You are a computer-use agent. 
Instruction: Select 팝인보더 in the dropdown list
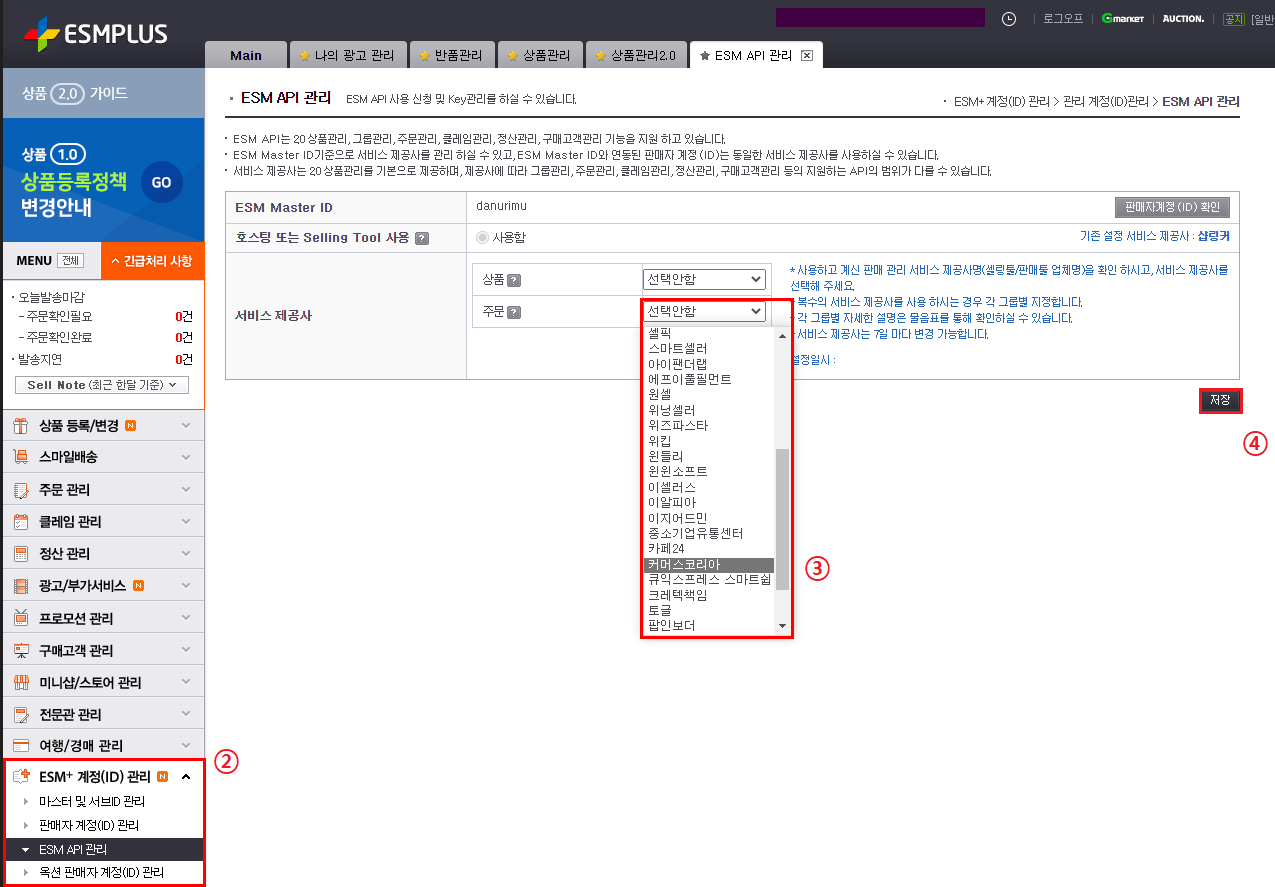pyautogui.click(x=709, y=626)
